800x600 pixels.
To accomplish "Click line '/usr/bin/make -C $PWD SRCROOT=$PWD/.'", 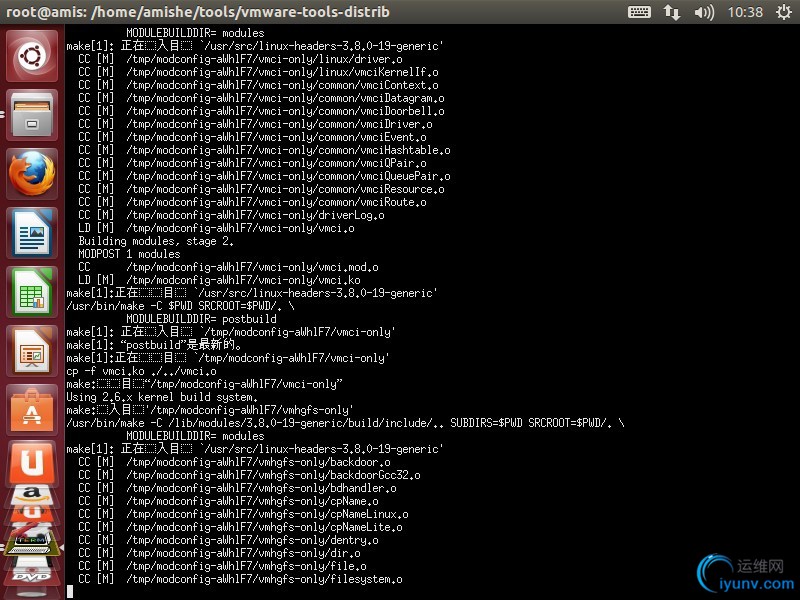I will (x=180, y=306).
